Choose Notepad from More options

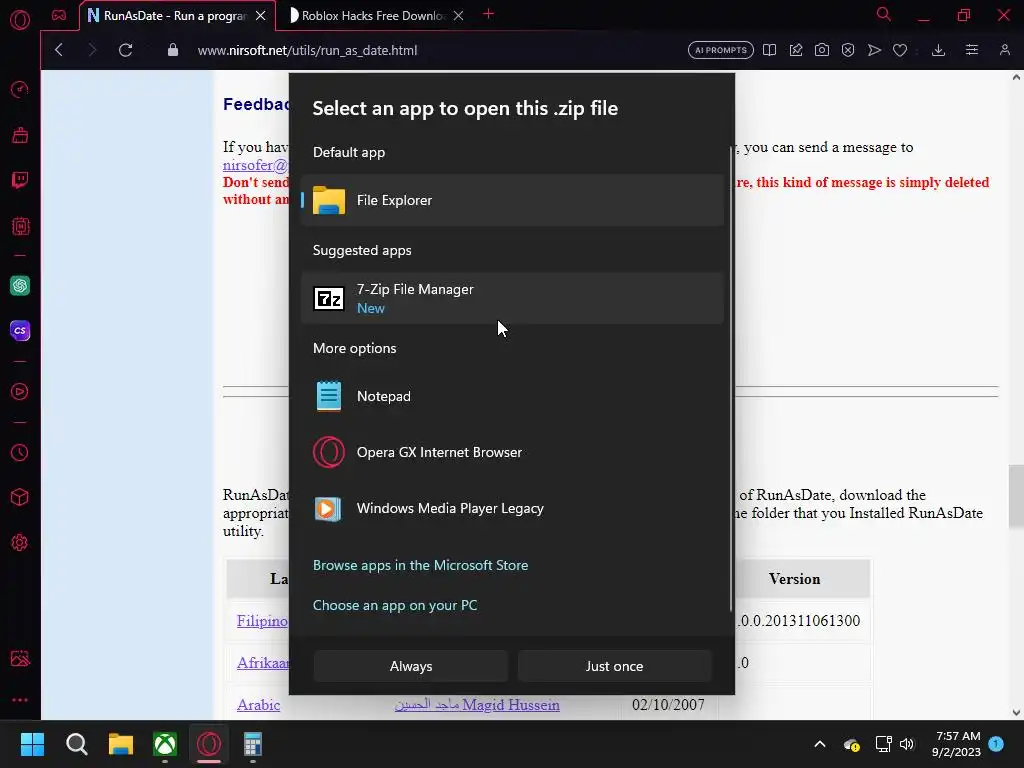click(x=512, y=396)
